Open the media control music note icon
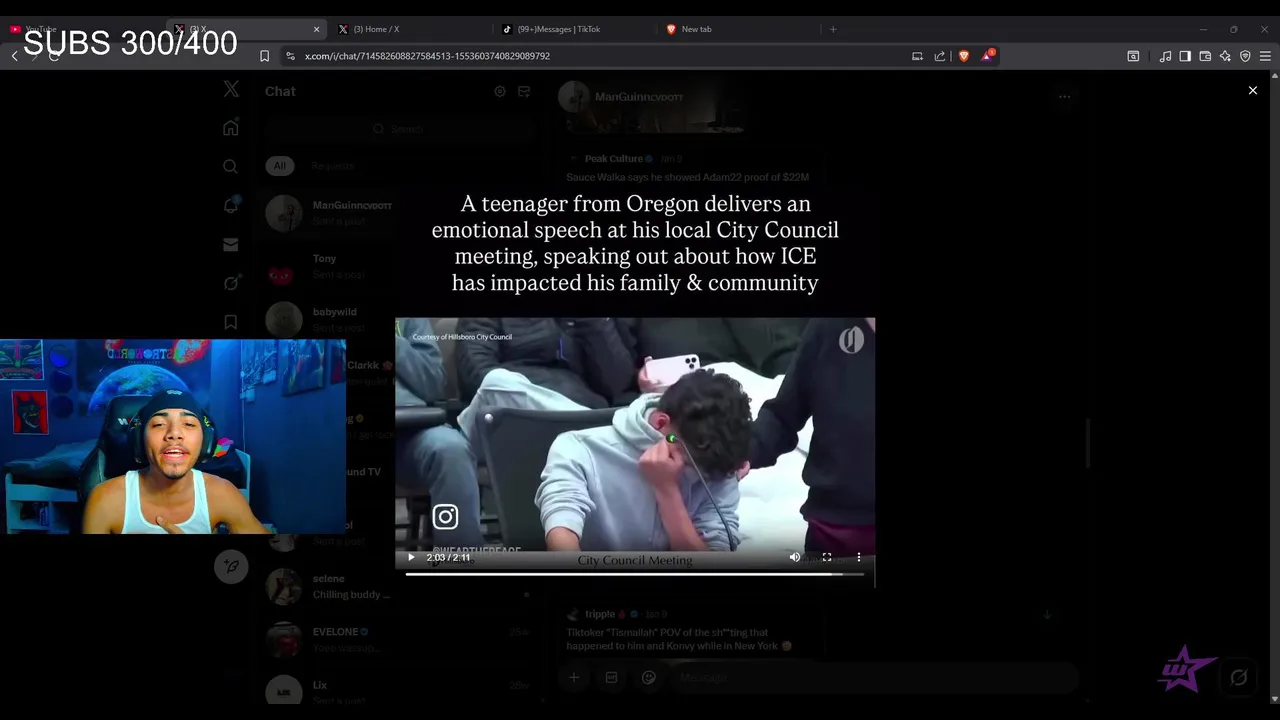This screenshot has width=1280, height=720. [1165, 56]
